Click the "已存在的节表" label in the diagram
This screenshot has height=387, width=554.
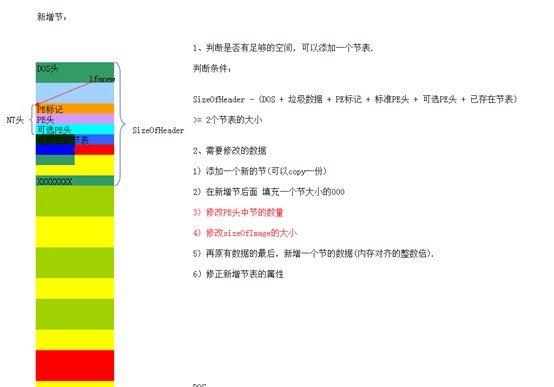[x=63, y=140]
